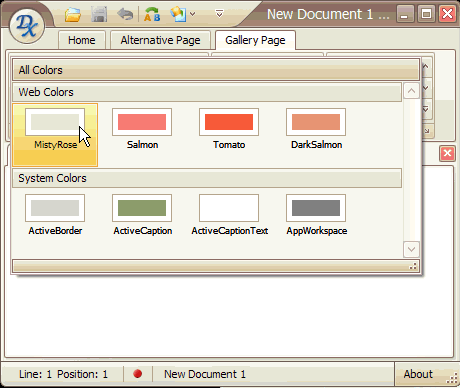Open the DX application menu button
Screen dimensions: 460x388
point(27,26)
